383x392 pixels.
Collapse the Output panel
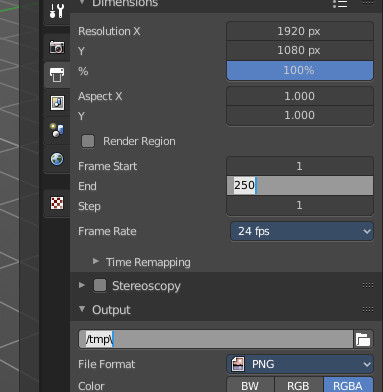[82, 309]
